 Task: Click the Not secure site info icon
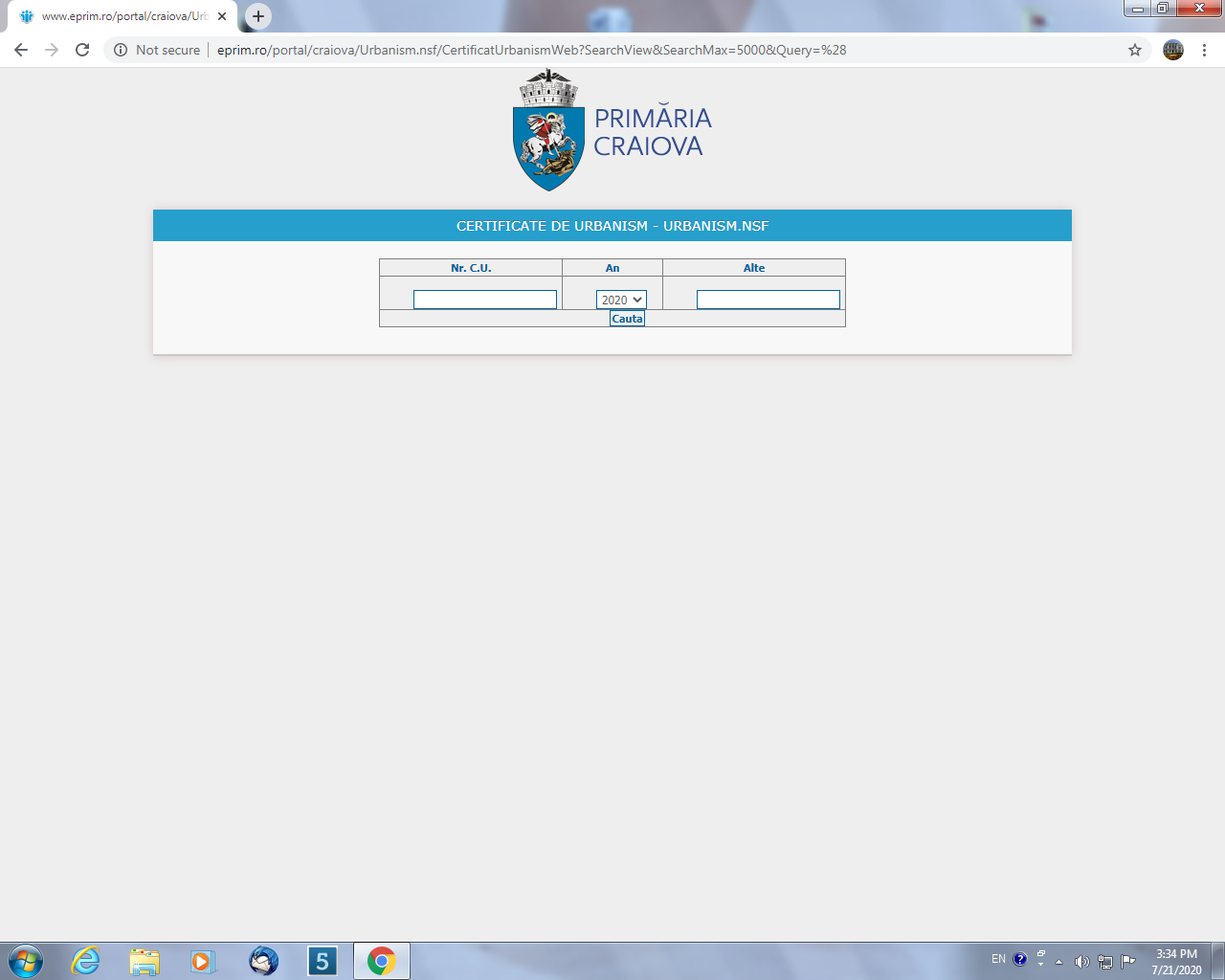(x=121, y=50)
